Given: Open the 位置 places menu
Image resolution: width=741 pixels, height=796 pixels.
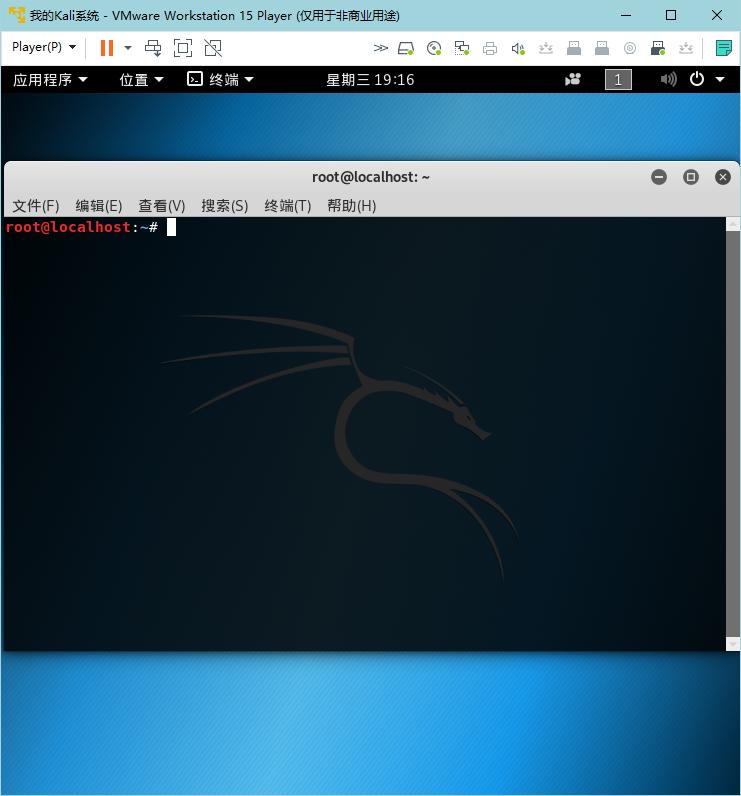Looking at the screenshot, I should point(141,80).
